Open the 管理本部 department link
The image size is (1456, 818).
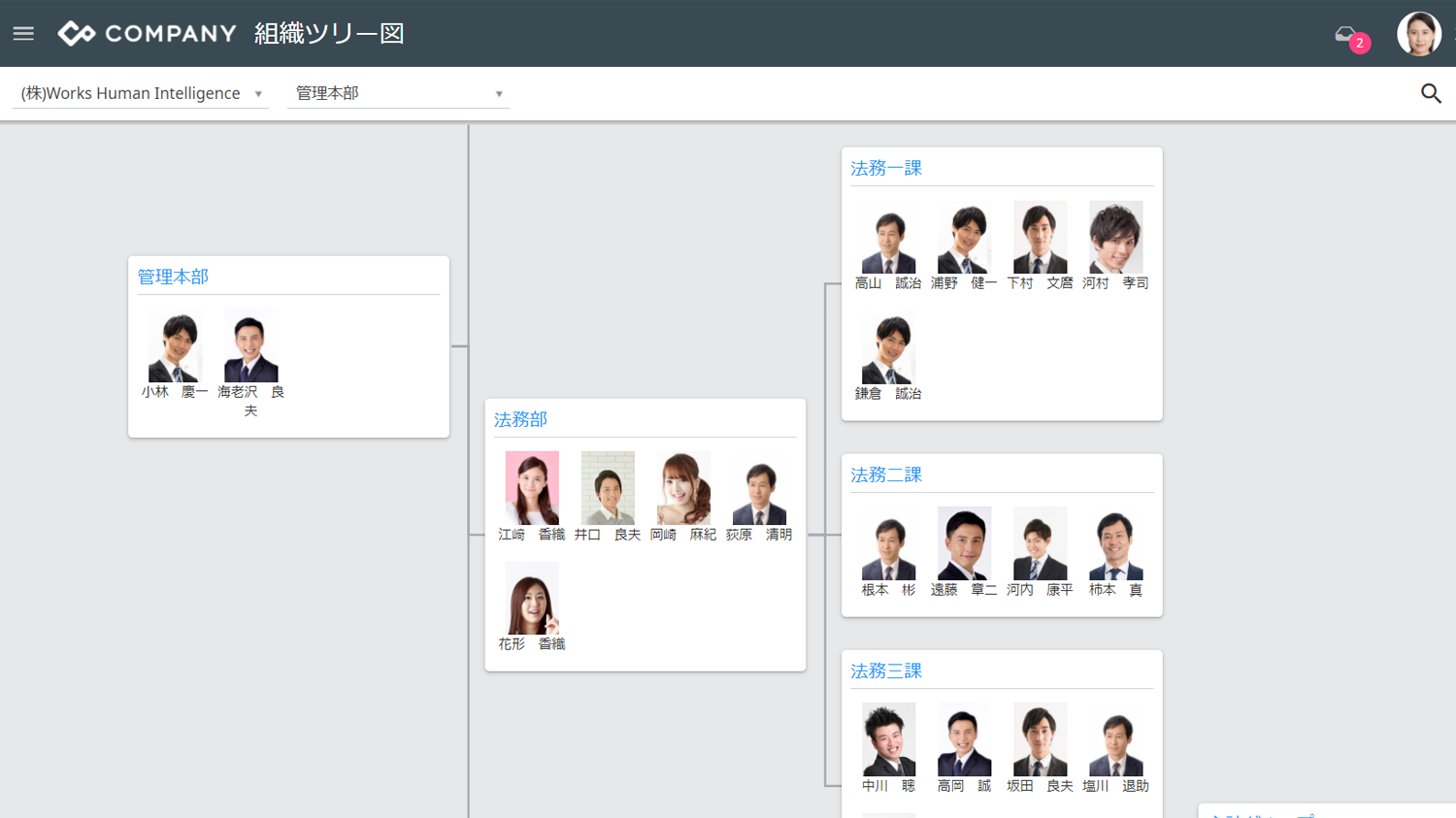tap(173, 277)
